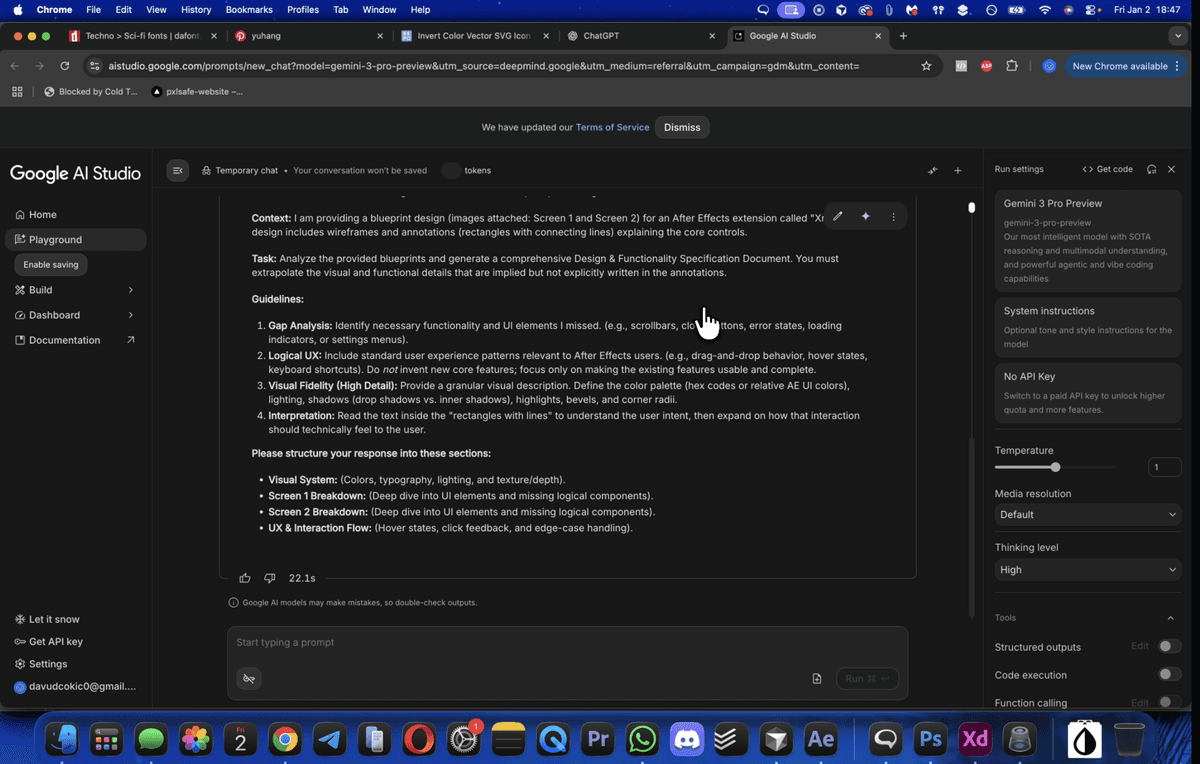Open the three-dot more options menu

tap(893, 216)
